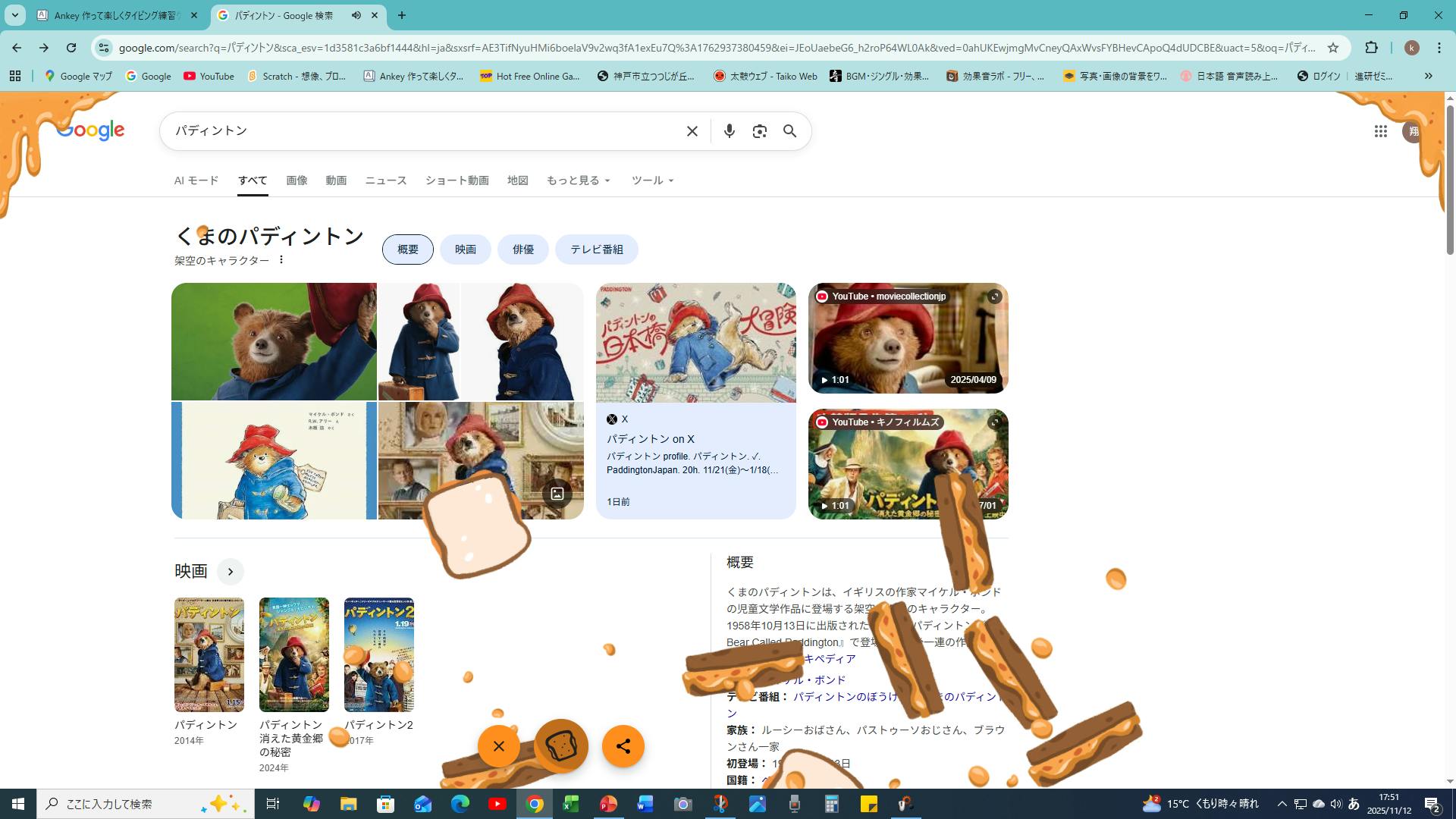Viewport: 1456px width, 819px height.
Task: Mute the Paddington tab audio icon
Action: pos(356,15)
